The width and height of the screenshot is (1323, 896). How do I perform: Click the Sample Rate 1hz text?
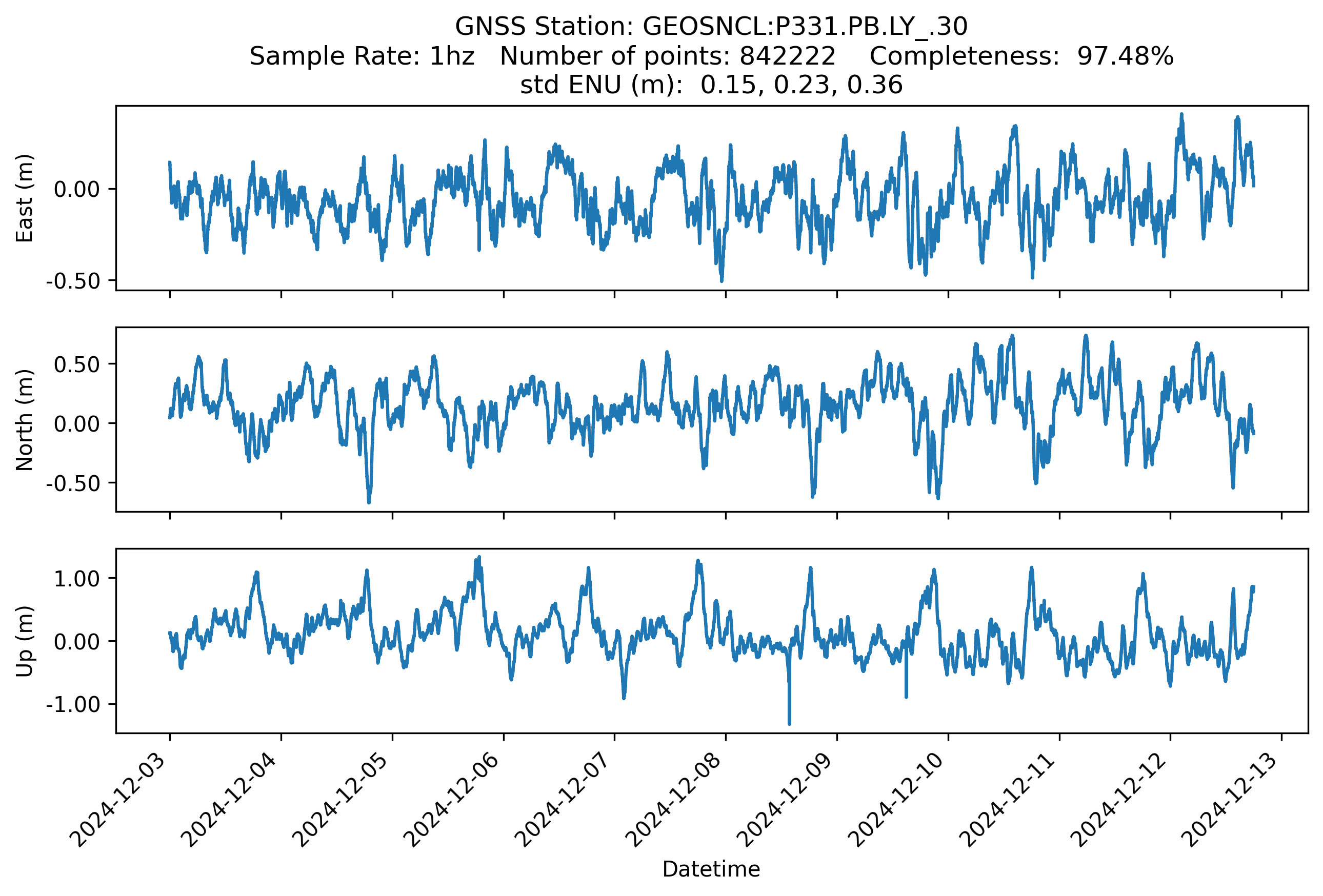tap(362, 56)
